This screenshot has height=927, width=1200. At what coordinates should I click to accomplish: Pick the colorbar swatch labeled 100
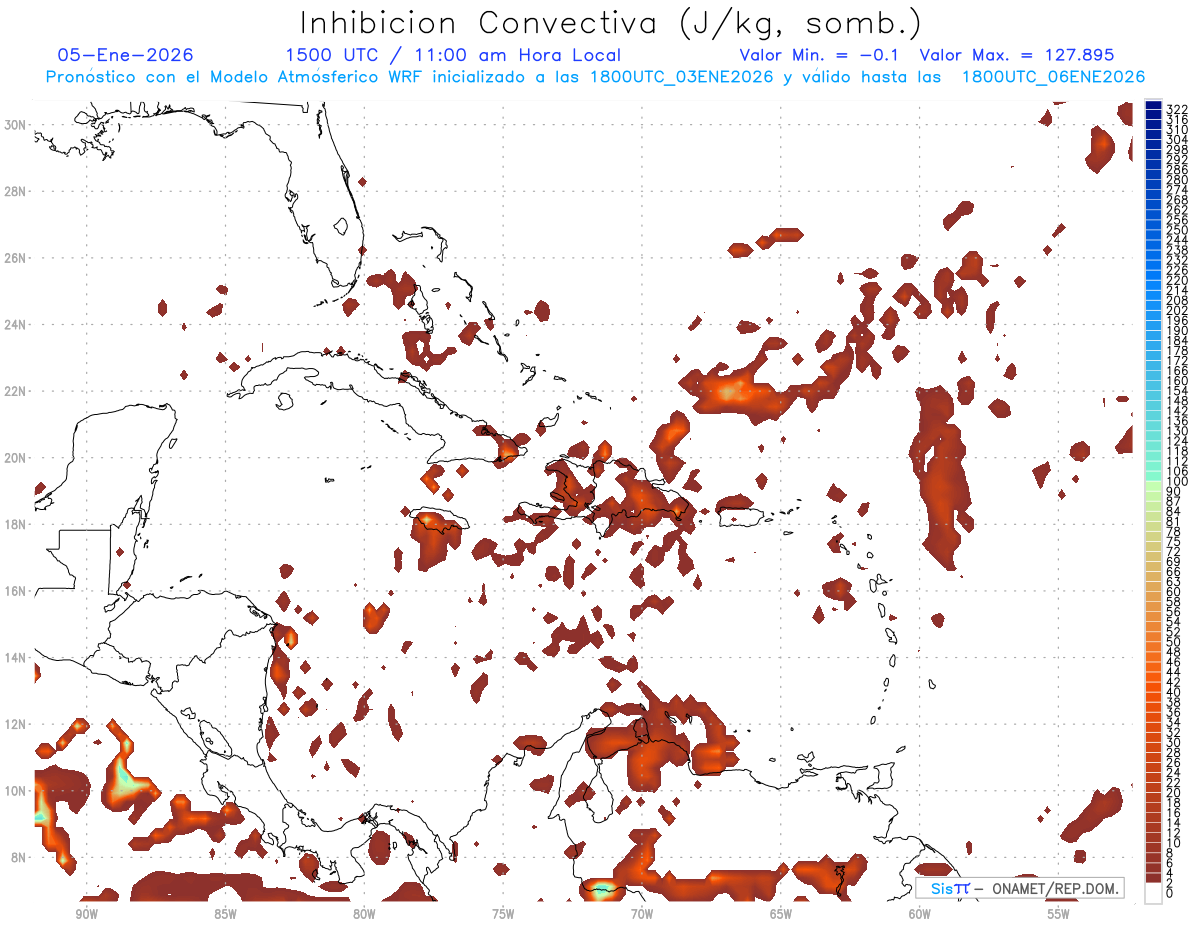click(x=1153, y=482)
